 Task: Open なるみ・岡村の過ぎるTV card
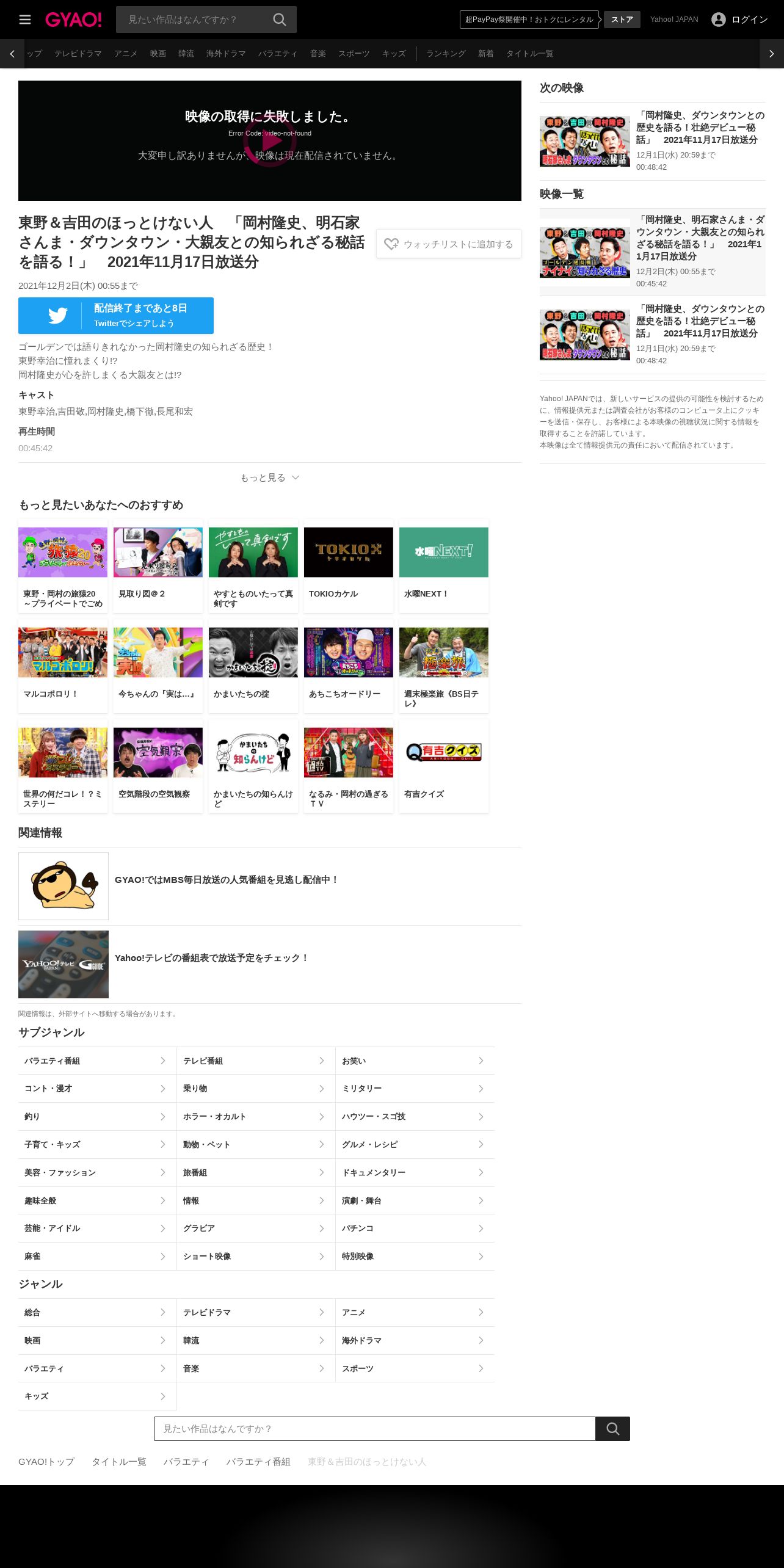[349, 766]
